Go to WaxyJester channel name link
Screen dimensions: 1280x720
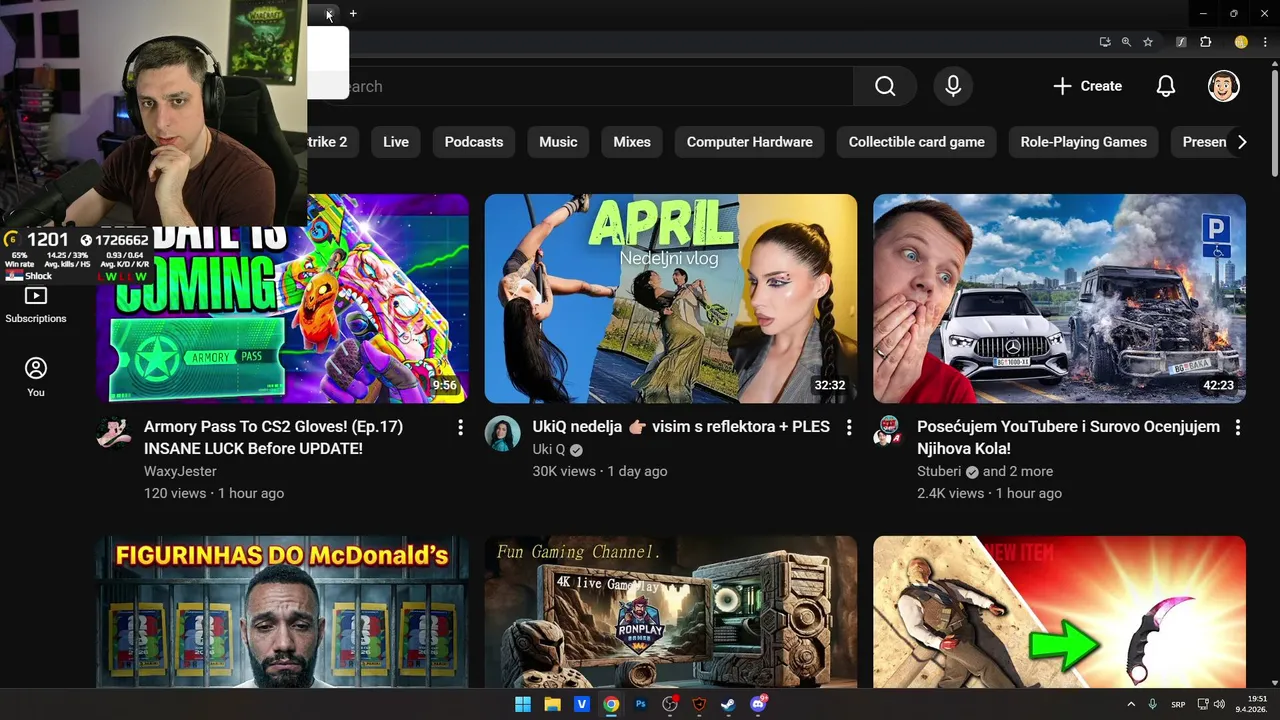(180, 471)
